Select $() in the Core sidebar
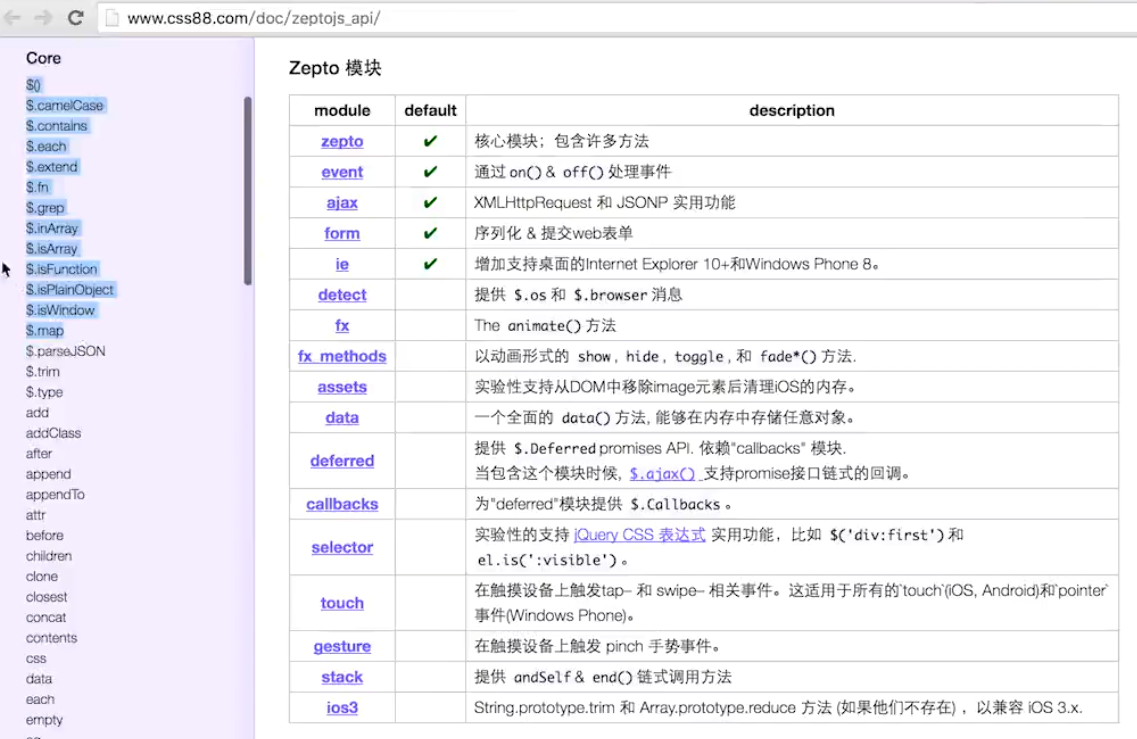1137x739 pixels. [33, 85]
